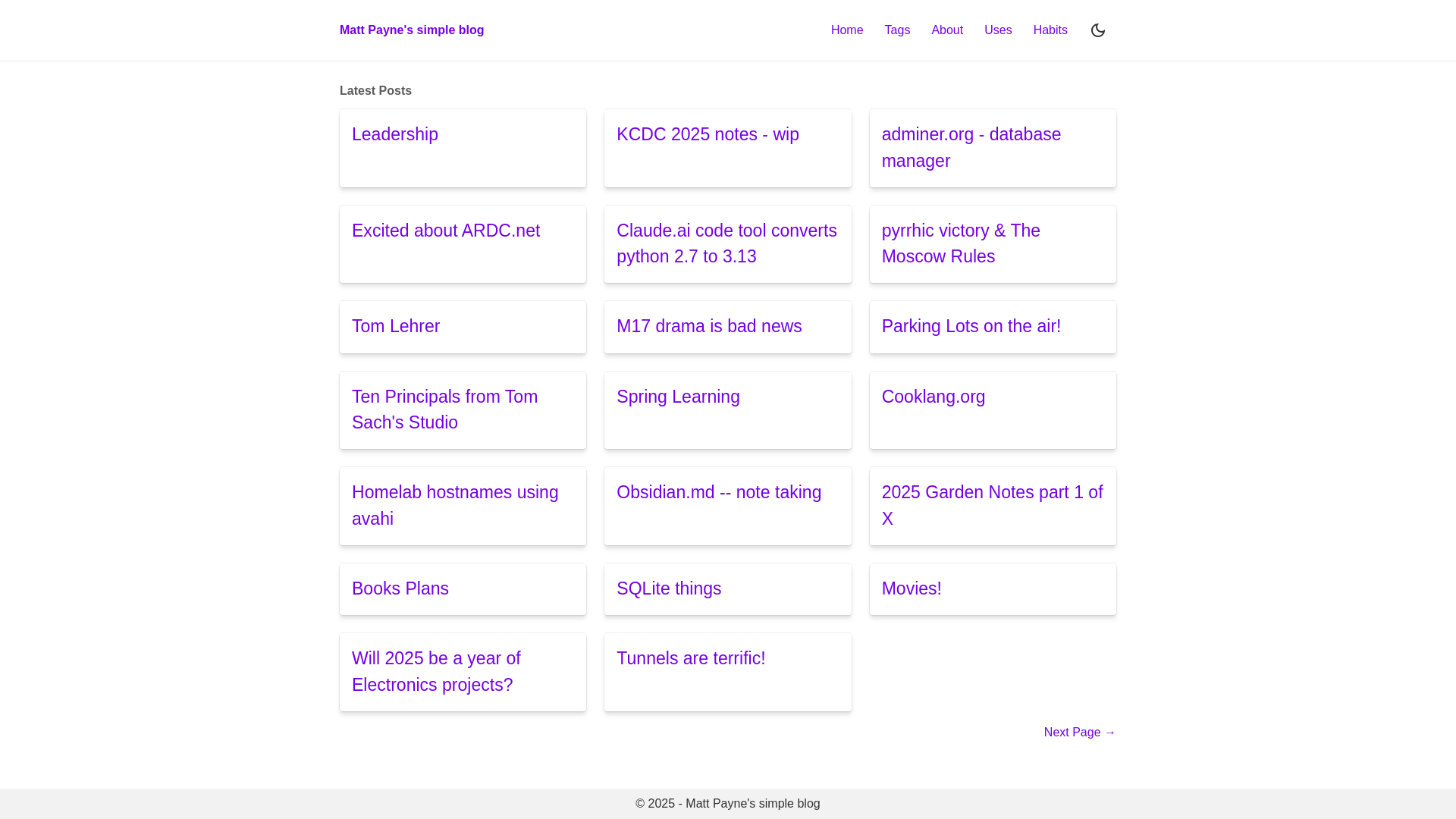Go to Next Page of posts
The image size is (1456, 819).
[x=1080, y=733]
